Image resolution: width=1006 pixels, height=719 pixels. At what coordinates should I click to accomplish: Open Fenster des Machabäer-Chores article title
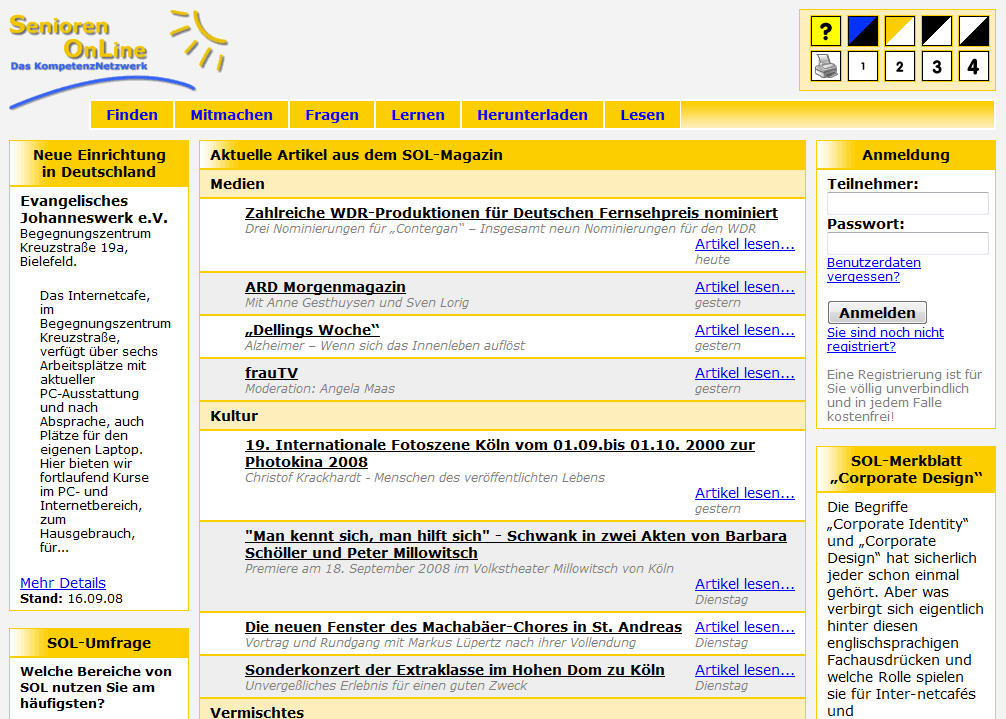(x=463, y=627)
